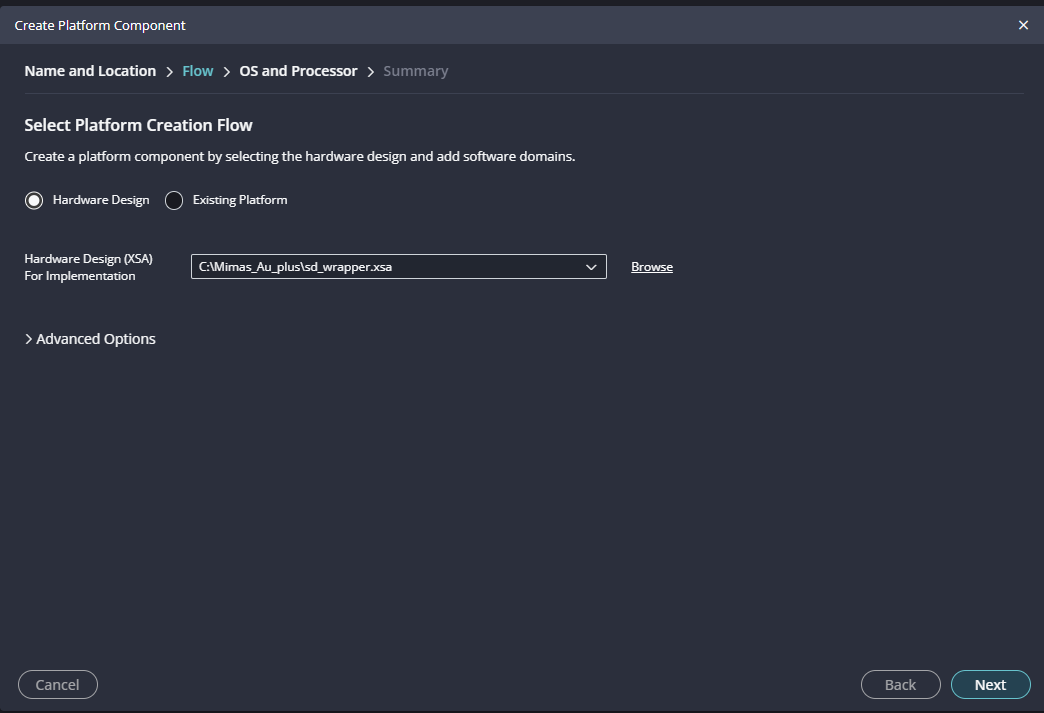Expand the Advanced Options section
Viewport: 1044px width, 713px height.
[x=96, y=339]
